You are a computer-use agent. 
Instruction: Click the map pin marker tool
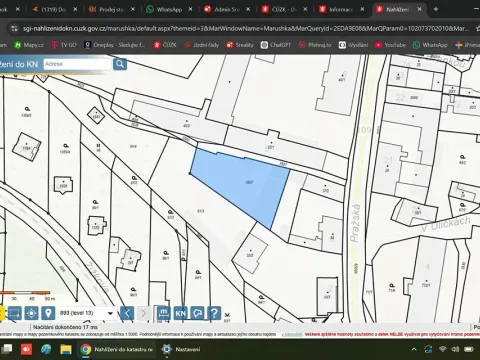click(48, 313)
